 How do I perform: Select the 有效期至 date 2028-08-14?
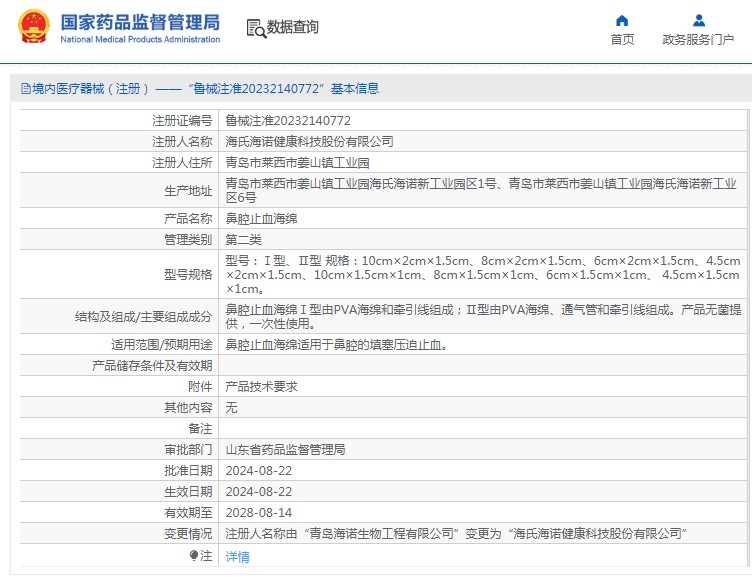[x=258, y=512]
